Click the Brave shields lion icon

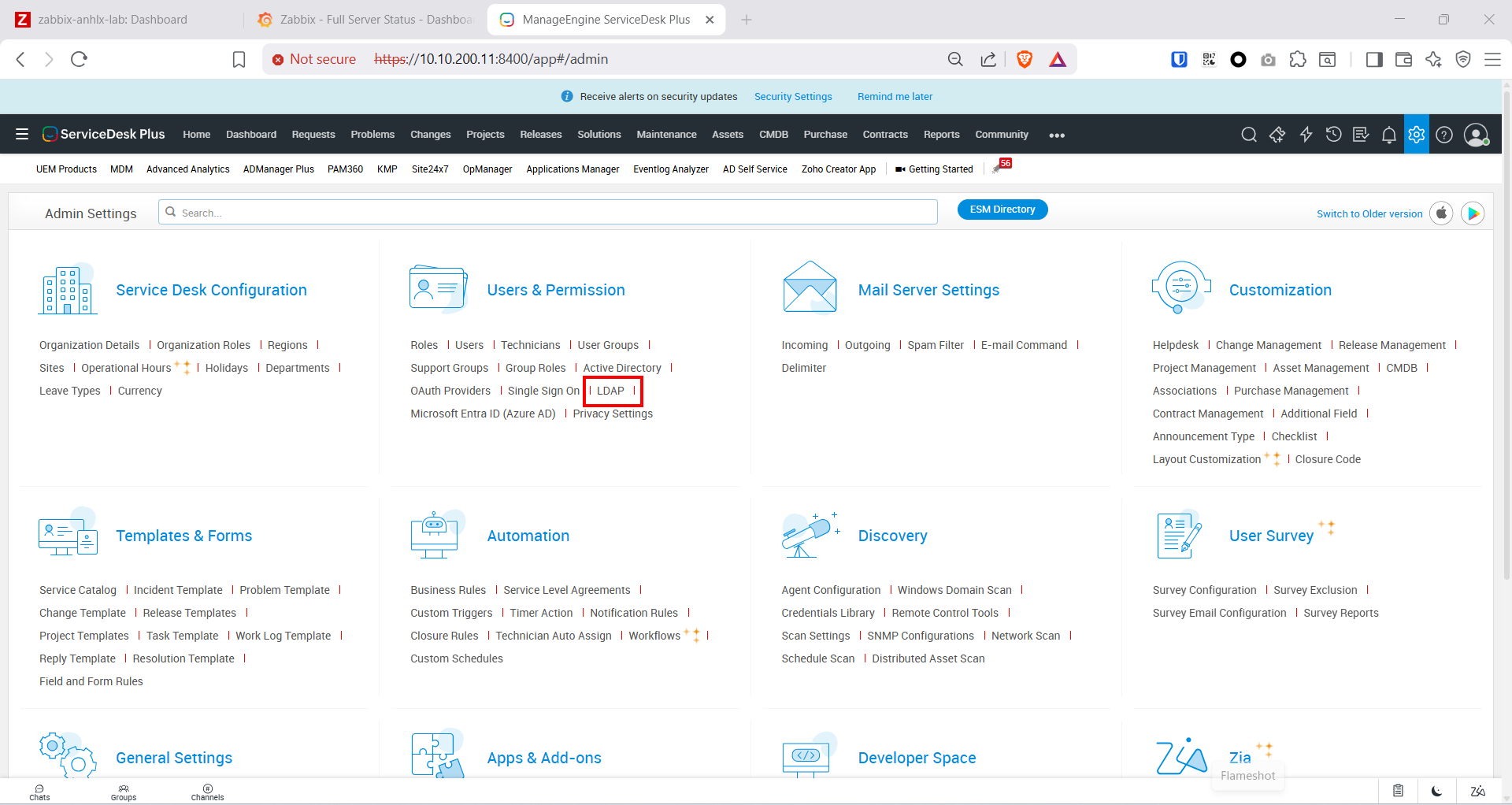click(x=1024, y=59)
